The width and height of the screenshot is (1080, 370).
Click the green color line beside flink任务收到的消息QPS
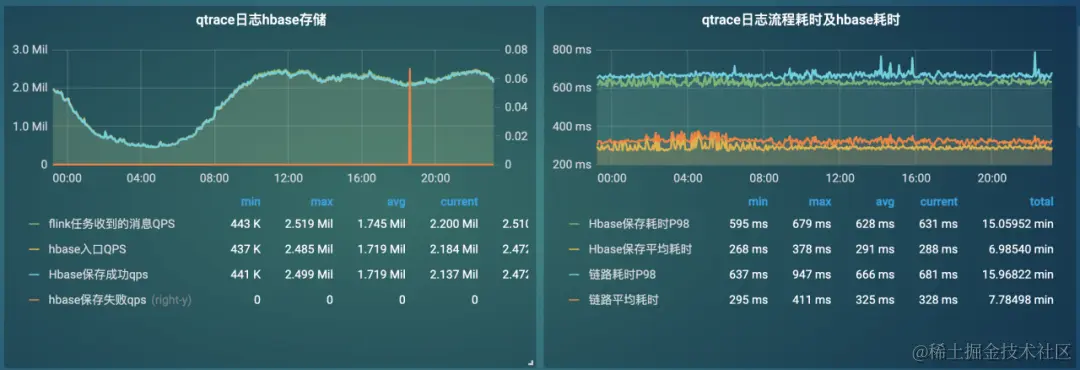coord(34,224)
